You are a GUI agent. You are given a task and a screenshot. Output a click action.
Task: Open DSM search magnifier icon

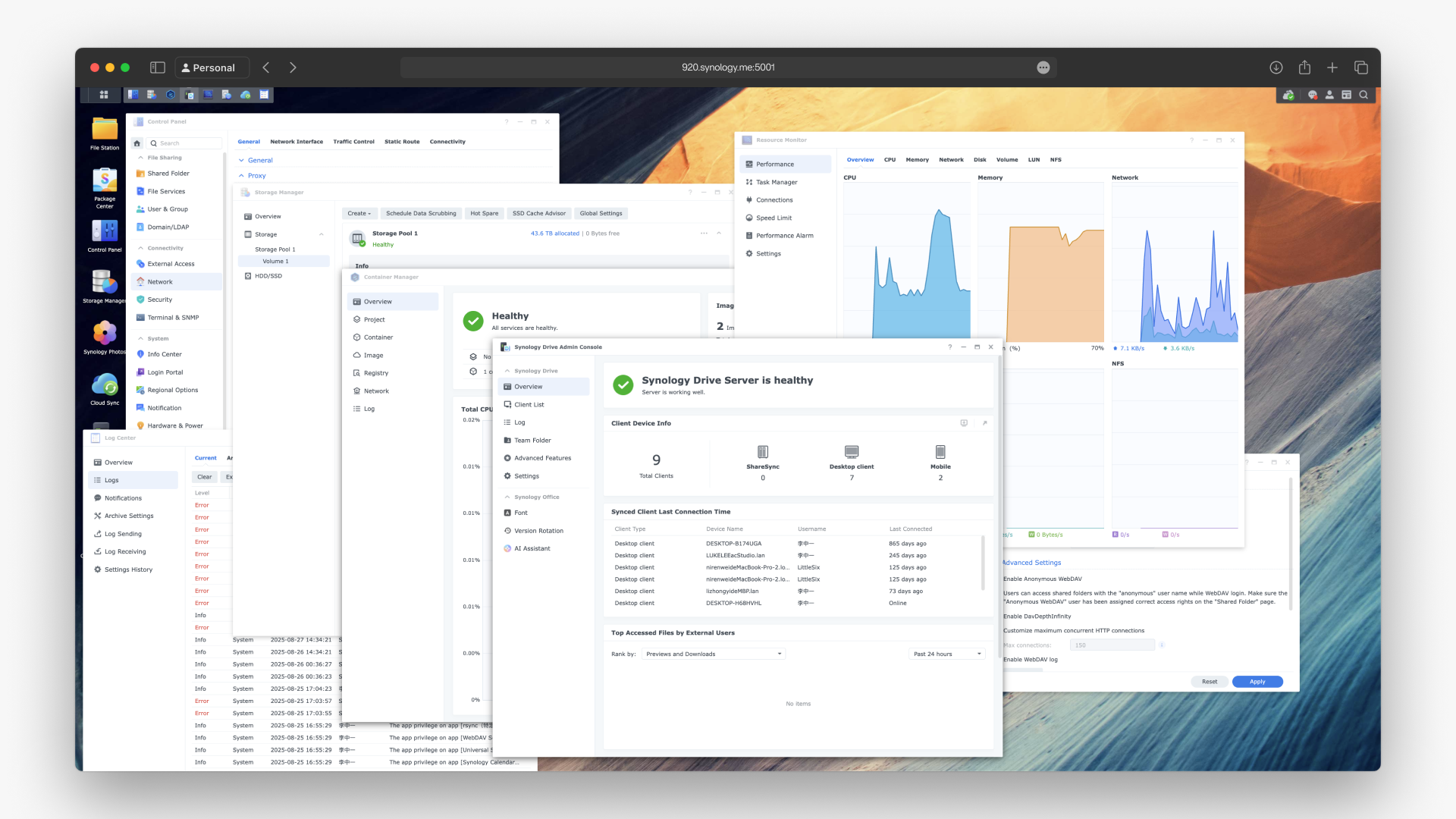[1363, 95]
